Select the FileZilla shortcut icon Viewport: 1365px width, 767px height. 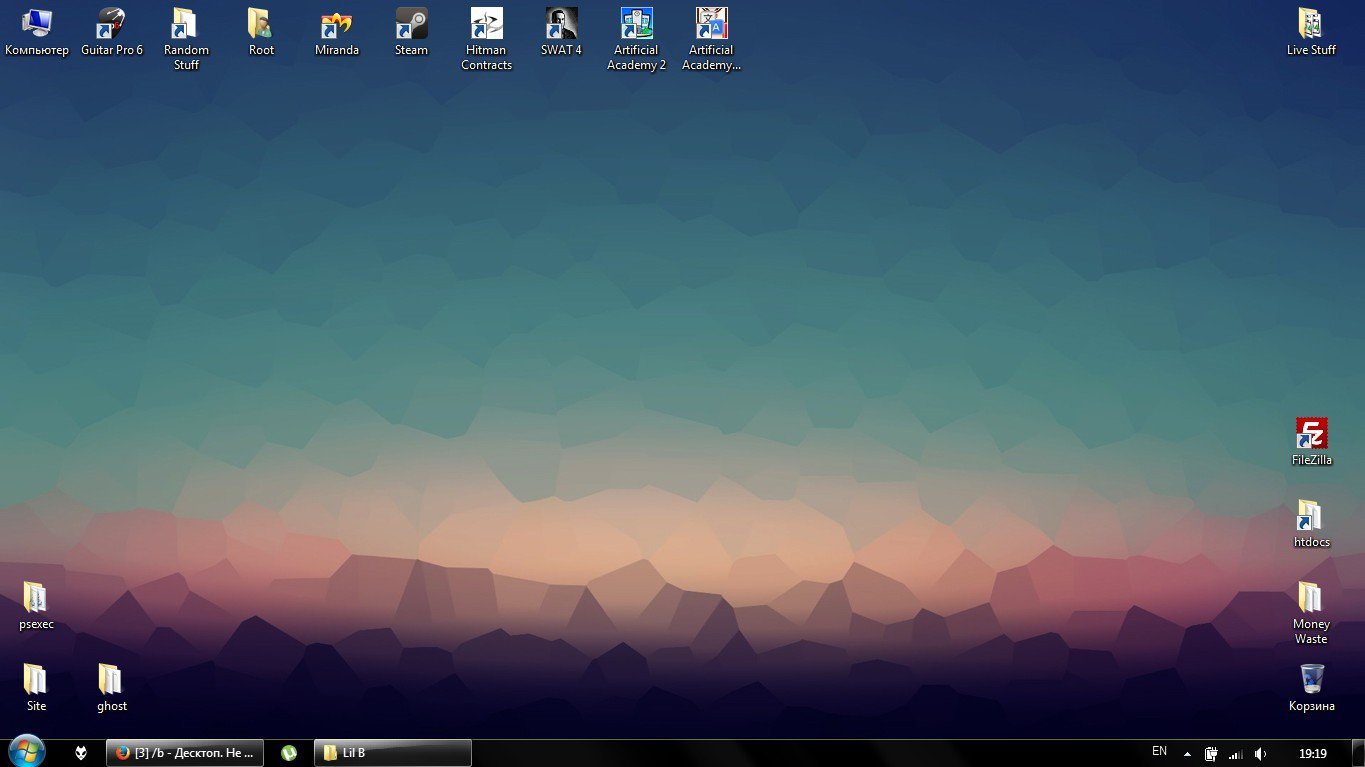click(x=1311, y=442)
